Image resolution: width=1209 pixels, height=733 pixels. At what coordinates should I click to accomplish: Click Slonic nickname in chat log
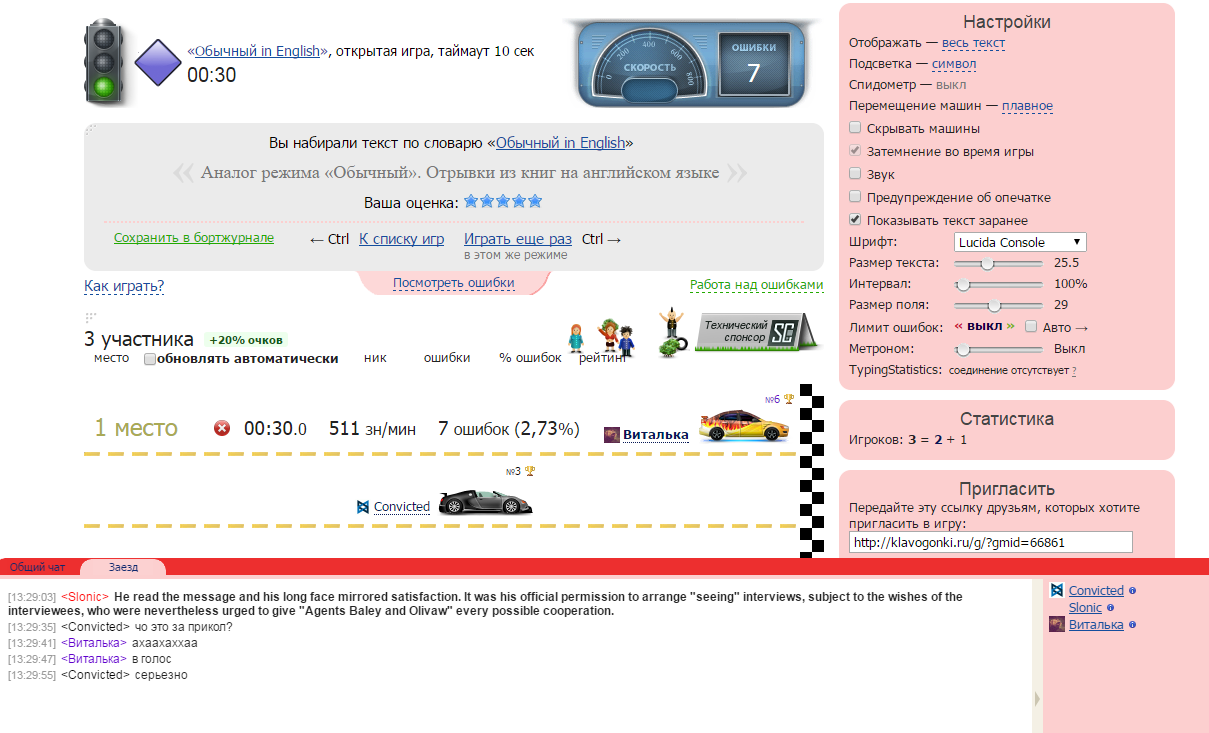pyautogui.click(x=83, y=597)
